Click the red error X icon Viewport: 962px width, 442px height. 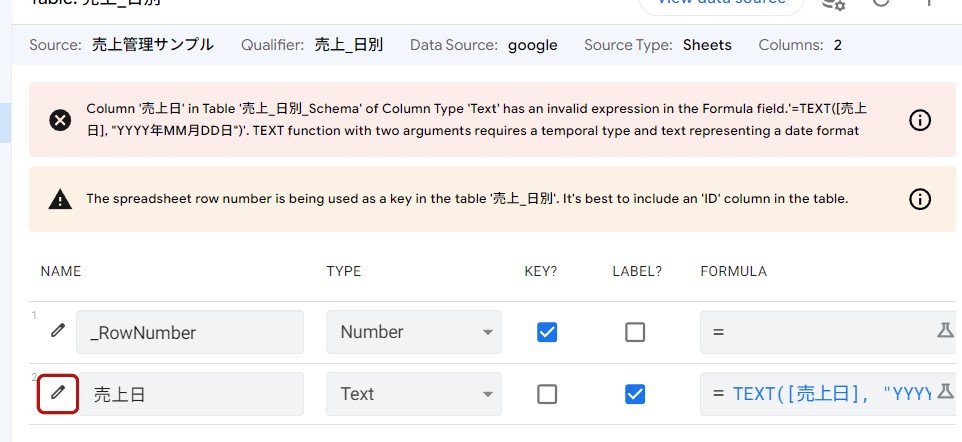[60, 120]
